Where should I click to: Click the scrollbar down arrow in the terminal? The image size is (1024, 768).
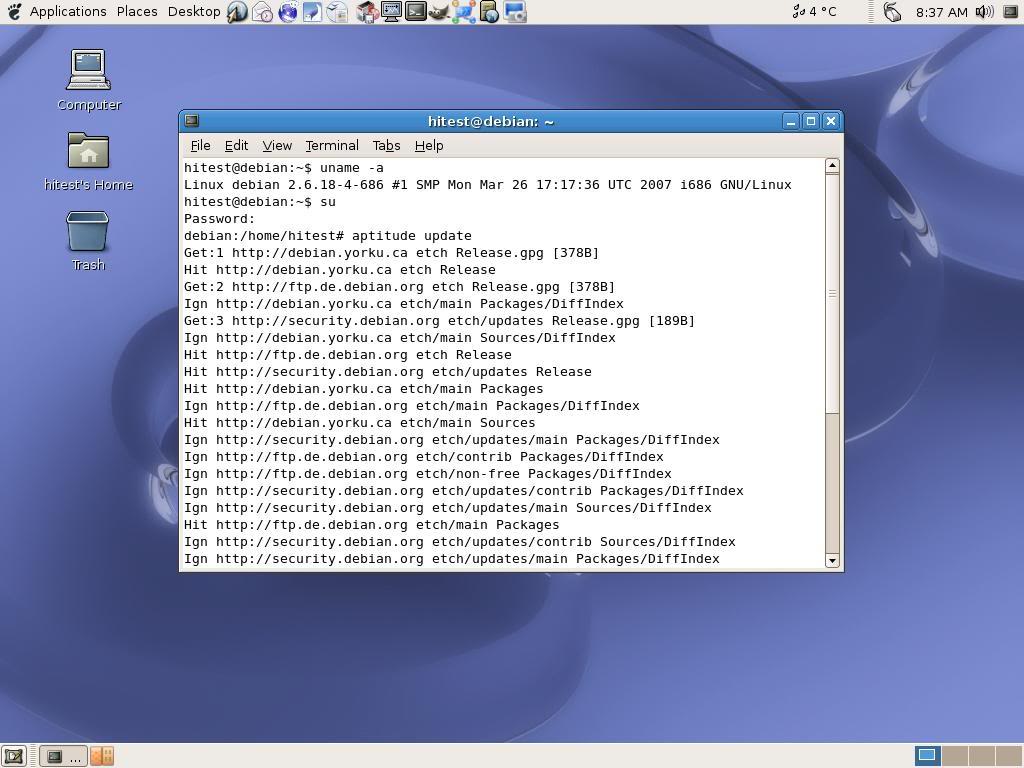click(x=832, y=560)
